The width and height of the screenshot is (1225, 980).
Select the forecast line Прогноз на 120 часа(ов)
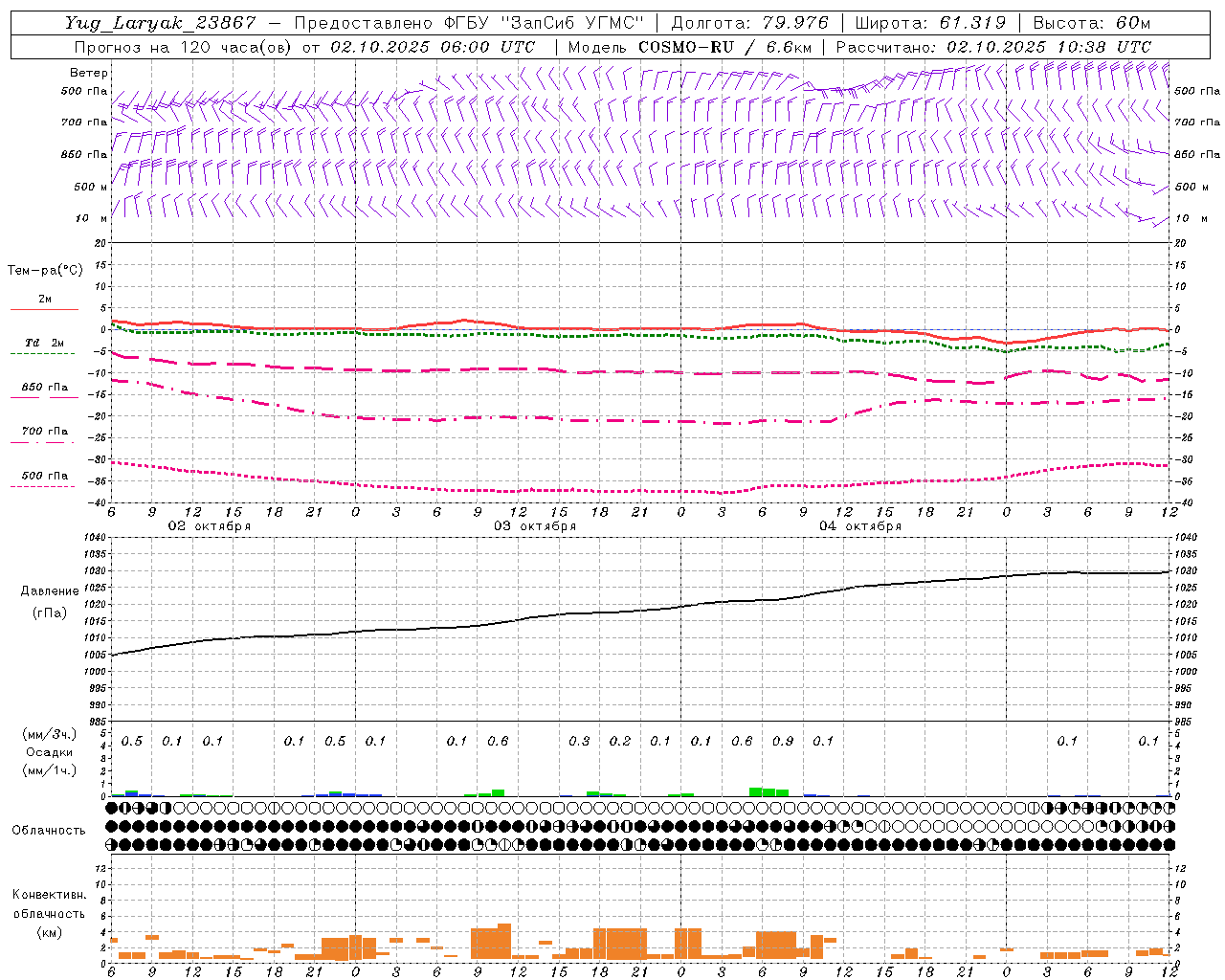184,47
